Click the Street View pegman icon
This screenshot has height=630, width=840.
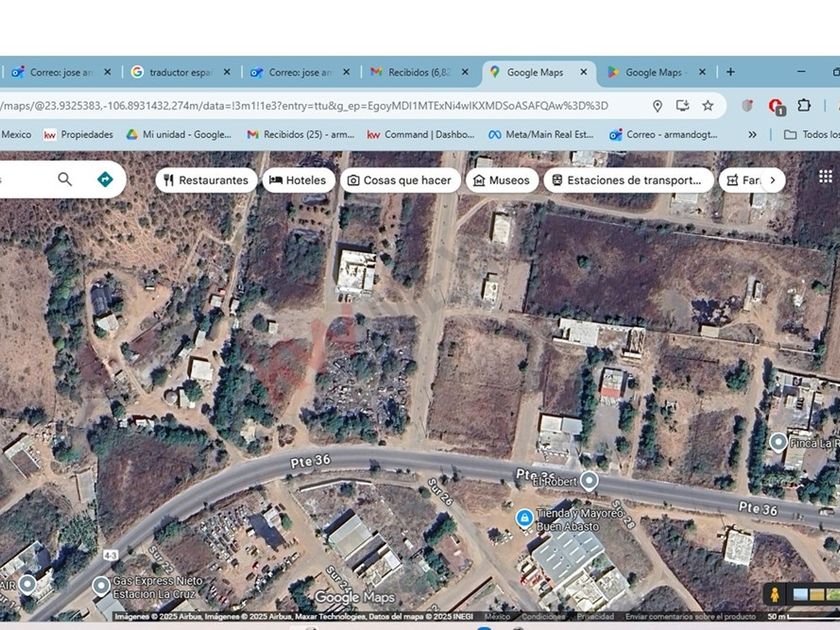tap(774, 595)
